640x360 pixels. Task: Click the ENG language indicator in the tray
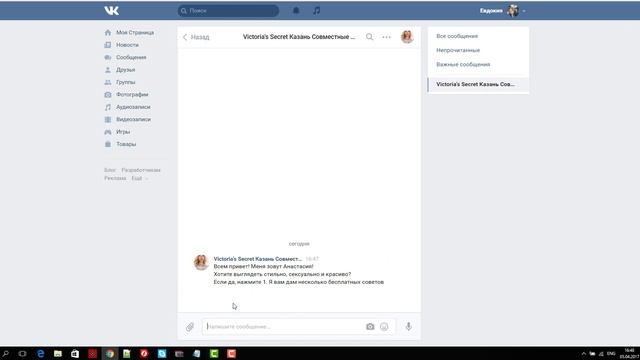coord(611,353)
